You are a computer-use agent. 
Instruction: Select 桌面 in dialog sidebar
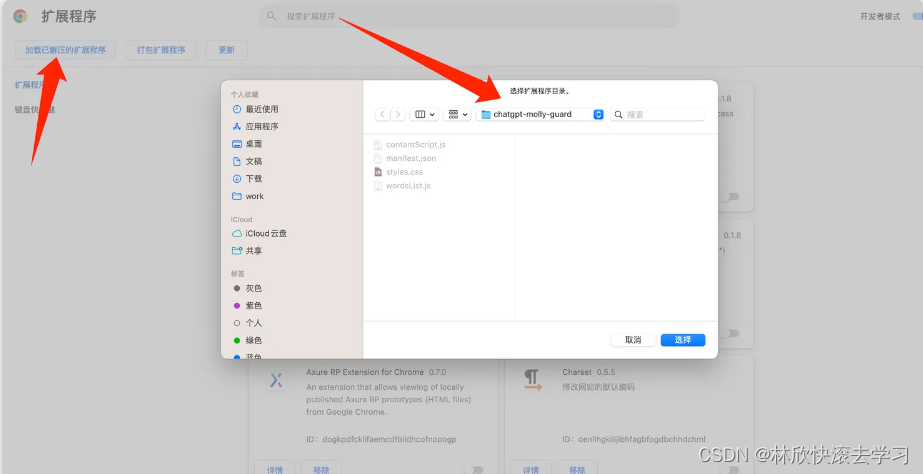(x=247, y=144)
